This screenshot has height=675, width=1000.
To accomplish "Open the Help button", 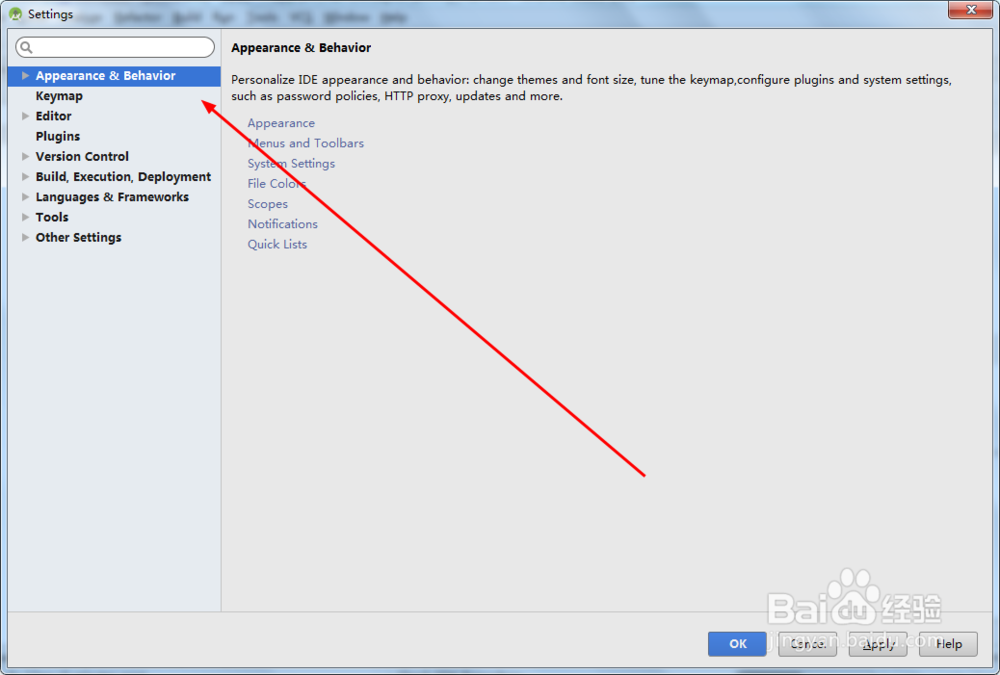I will pos(948,644).
